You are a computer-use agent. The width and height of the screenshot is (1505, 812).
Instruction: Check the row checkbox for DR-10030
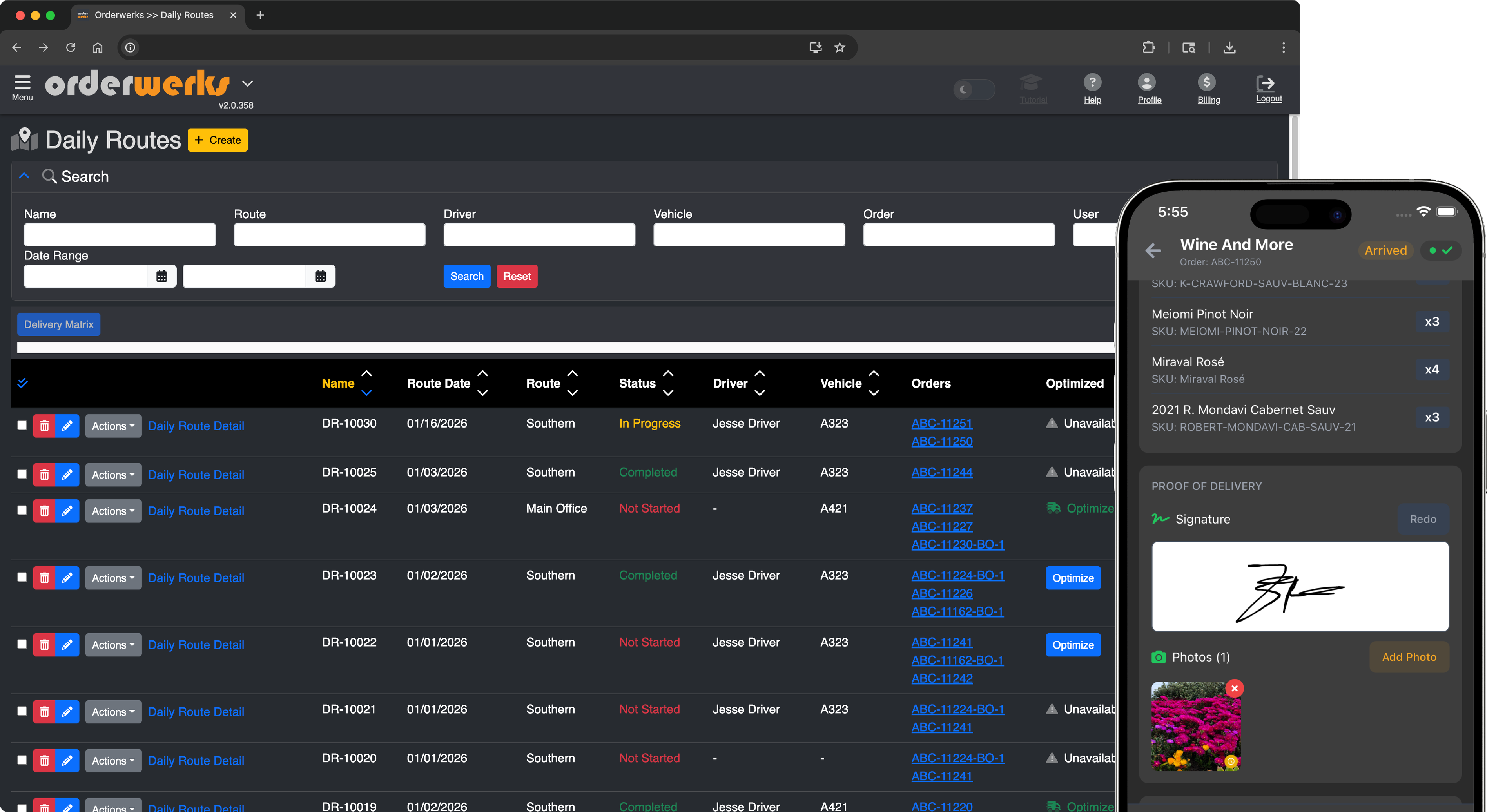(x=22, y=425)
